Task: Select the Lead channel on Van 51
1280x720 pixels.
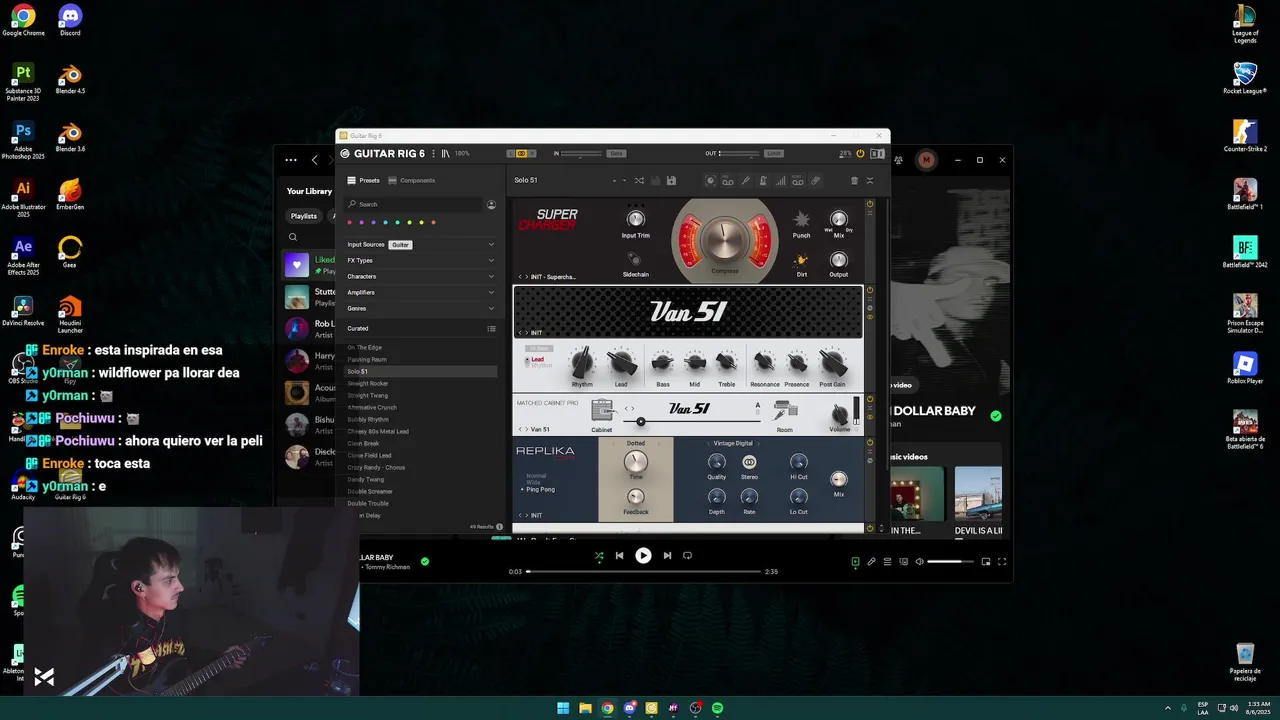Action: point(537,359)
